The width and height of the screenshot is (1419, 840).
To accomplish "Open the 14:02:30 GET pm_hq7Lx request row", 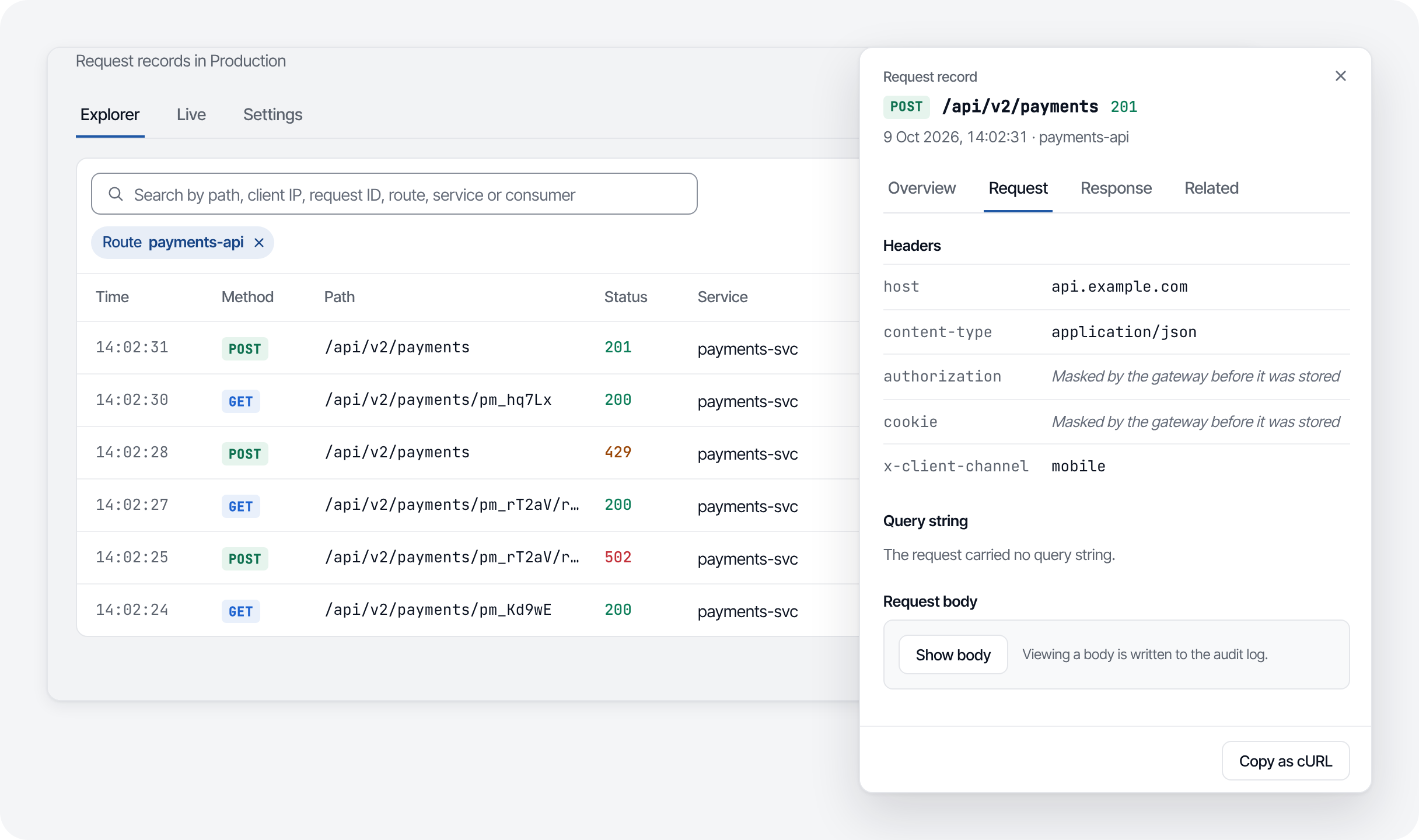I will click(468, 400).
